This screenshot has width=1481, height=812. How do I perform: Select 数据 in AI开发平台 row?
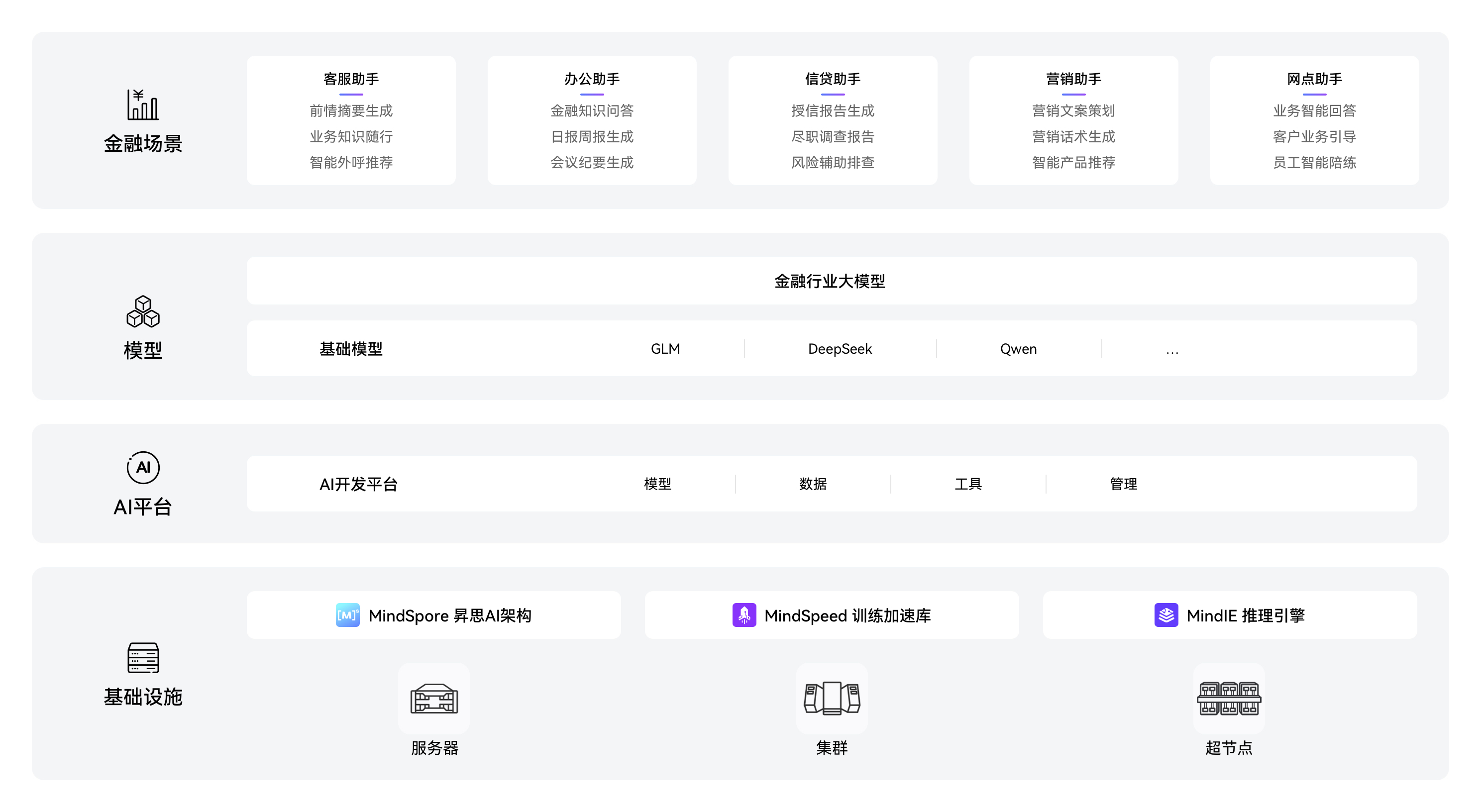[813, 484]
